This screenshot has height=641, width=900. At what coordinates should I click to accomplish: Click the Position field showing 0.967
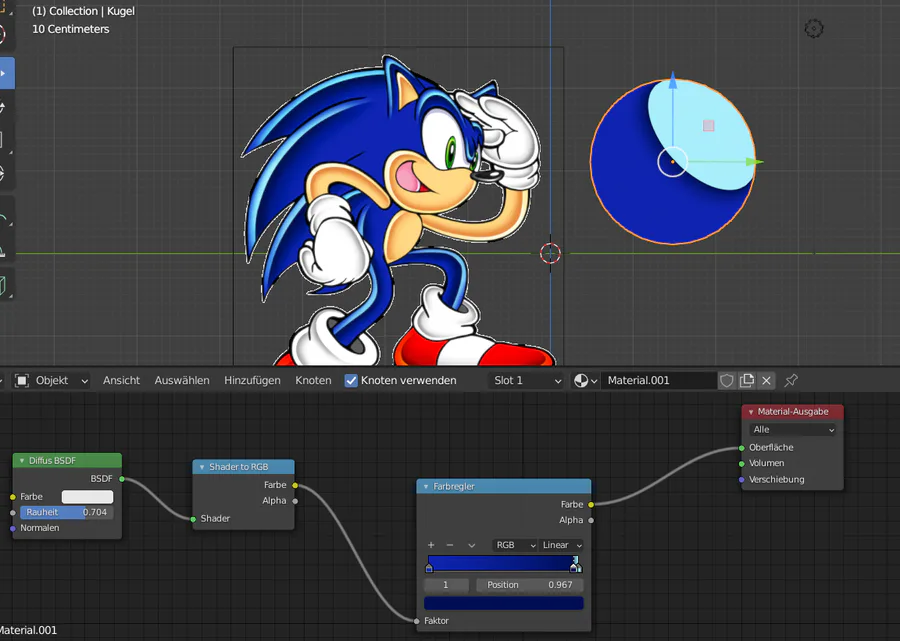click(x=529, y=585)
